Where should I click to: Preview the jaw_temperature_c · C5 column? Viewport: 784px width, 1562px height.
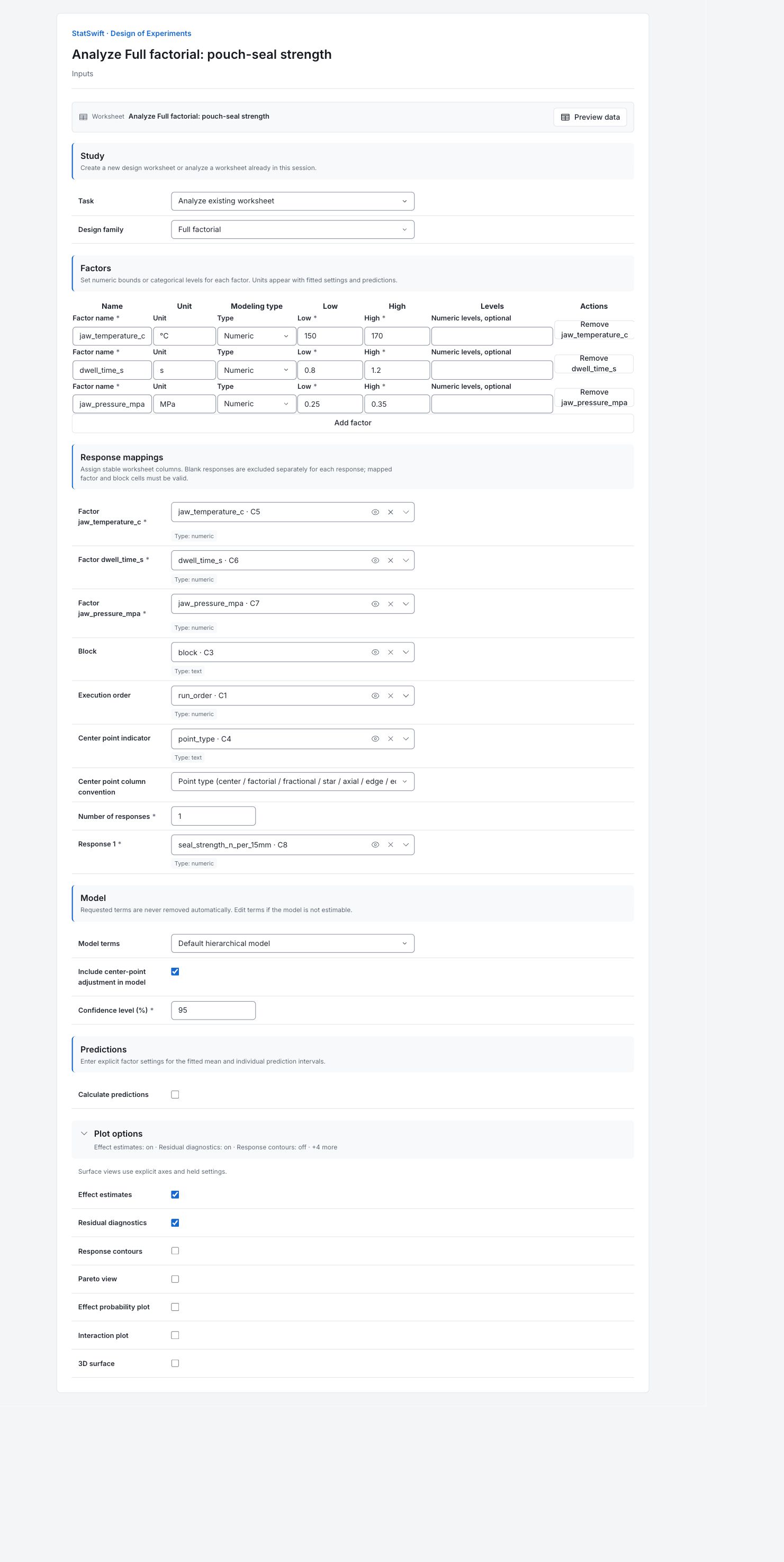pyautogui.click(x=375, y=512)
